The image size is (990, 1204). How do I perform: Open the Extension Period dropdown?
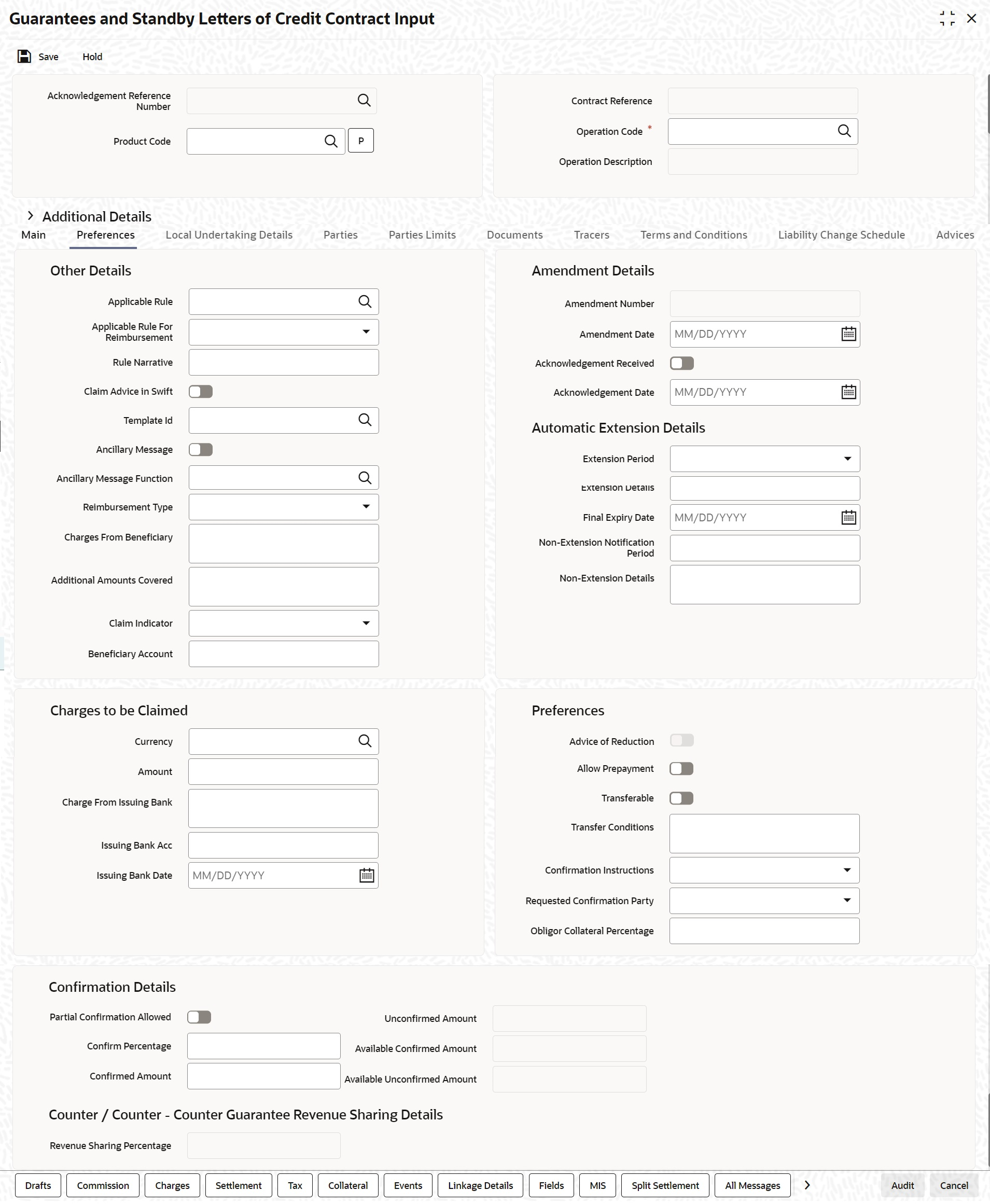click(765, 459)
